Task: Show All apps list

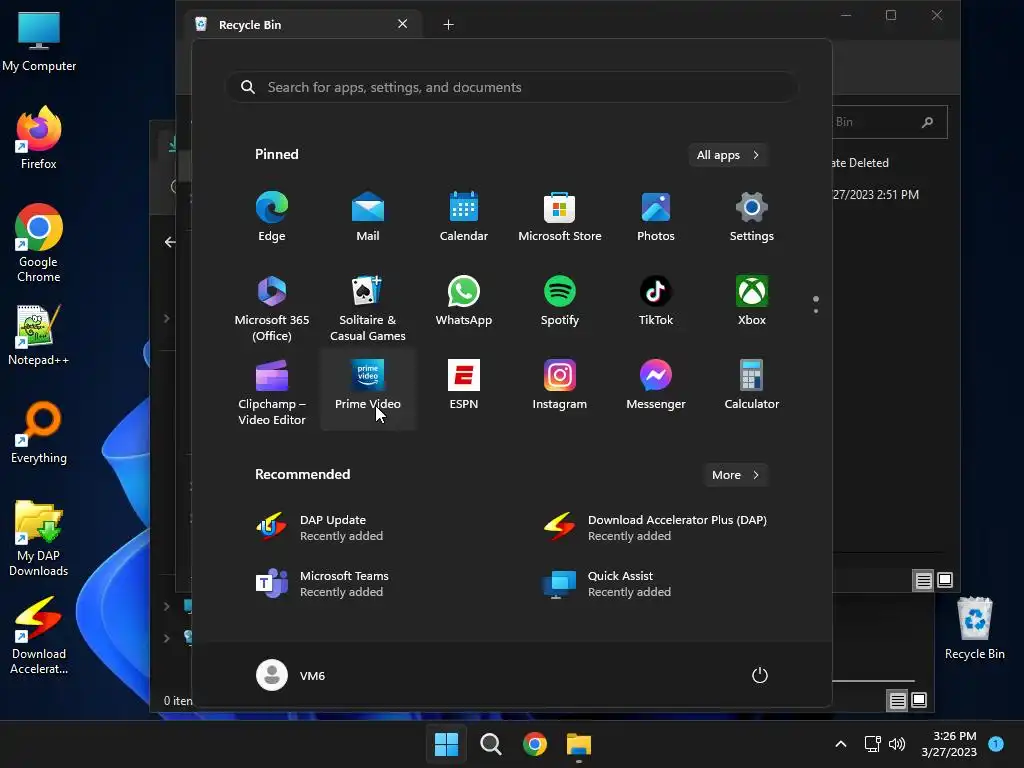Action: coord(728,155)
